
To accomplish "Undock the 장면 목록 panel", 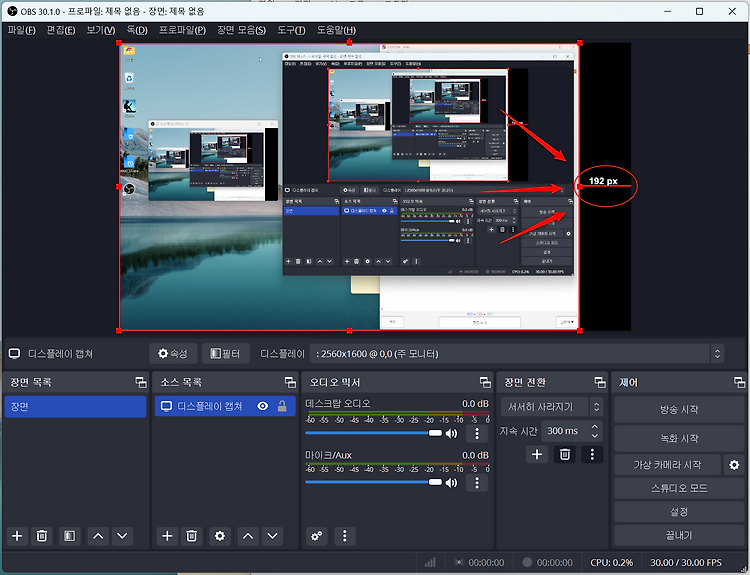I will click(141, 382).
